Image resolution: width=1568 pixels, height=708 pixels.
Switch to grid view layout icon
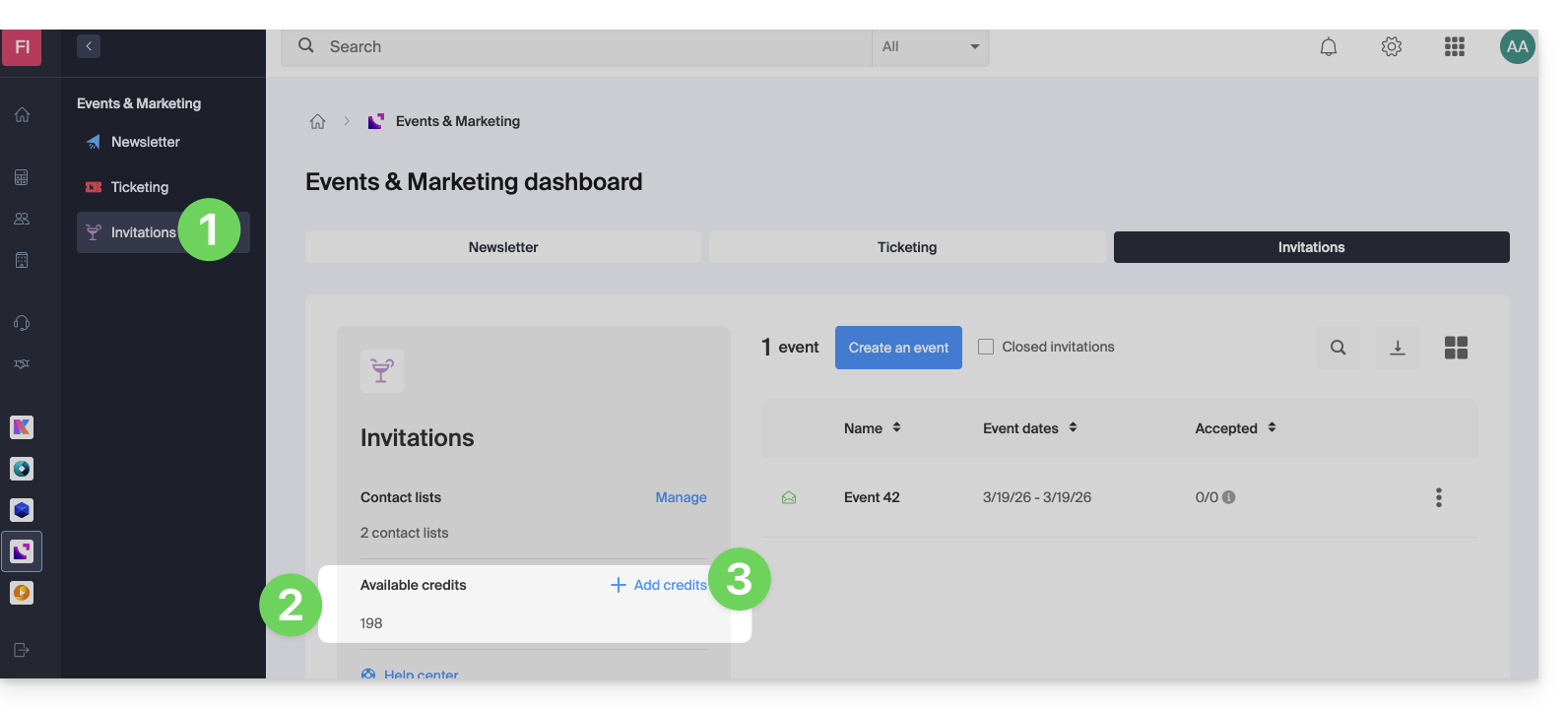click(1456, 348)
